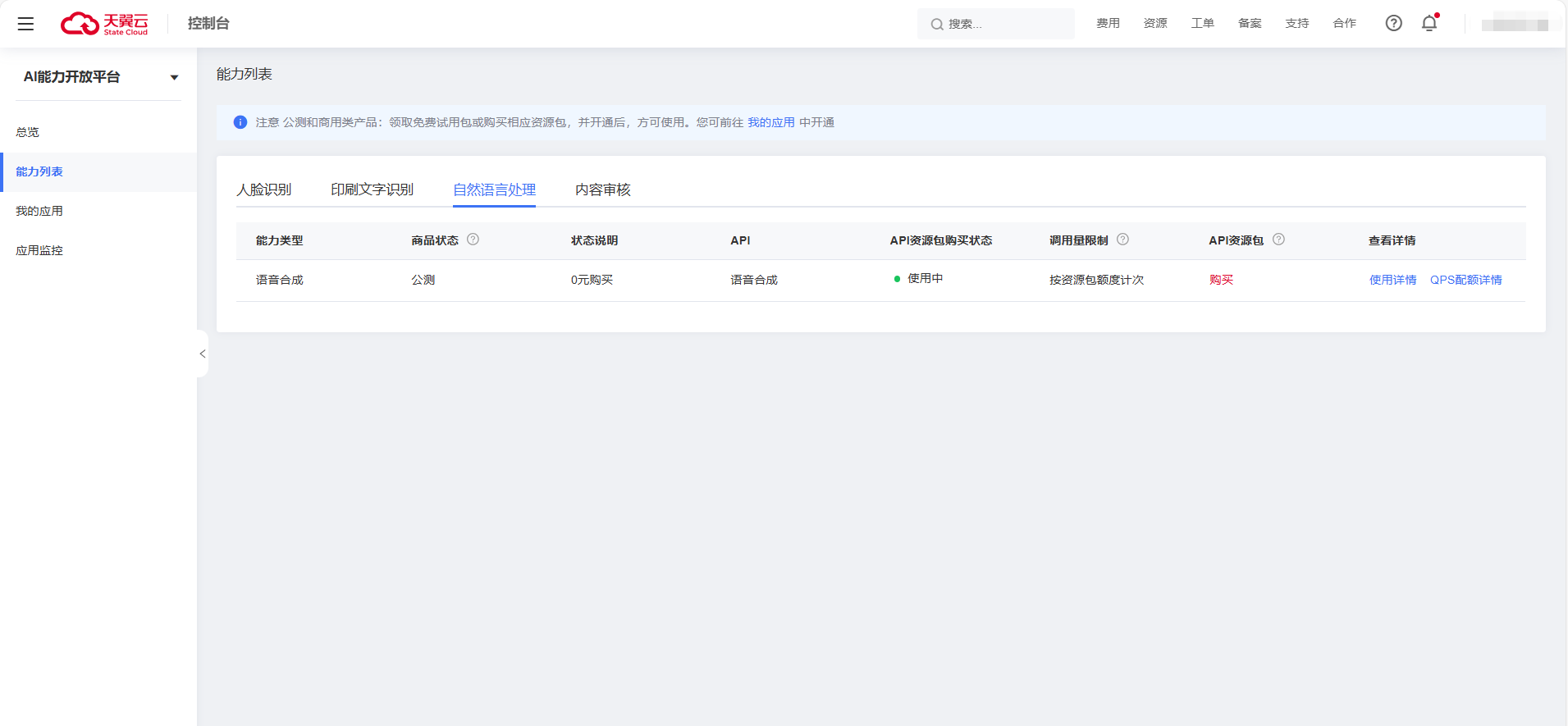Switch to the 内容审核 tab
This screenshot has width=1568, height=726.
click(x=602, y=189)
